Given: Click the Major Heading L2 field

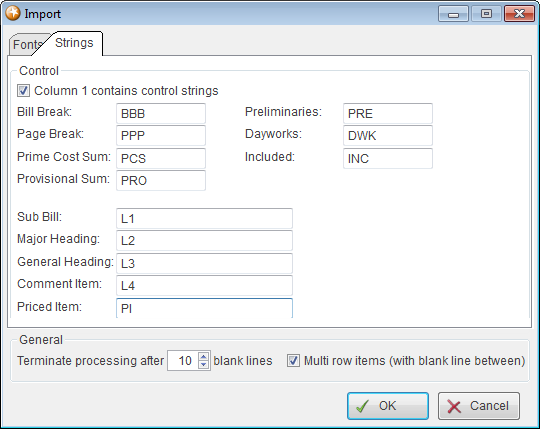Looking at the screenshot, I should click(x=205, y=240).
